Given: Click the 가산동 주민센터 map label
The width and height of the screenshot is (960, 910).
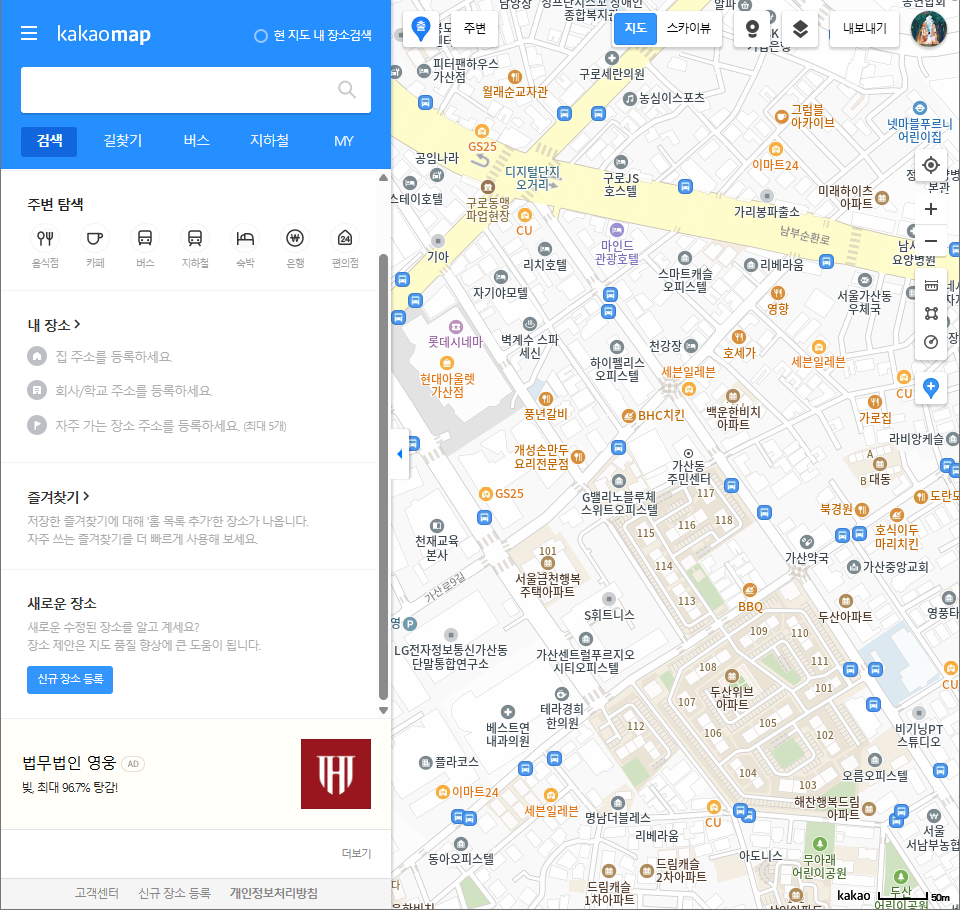Looking at the screenshot, I should pos(689,472).
